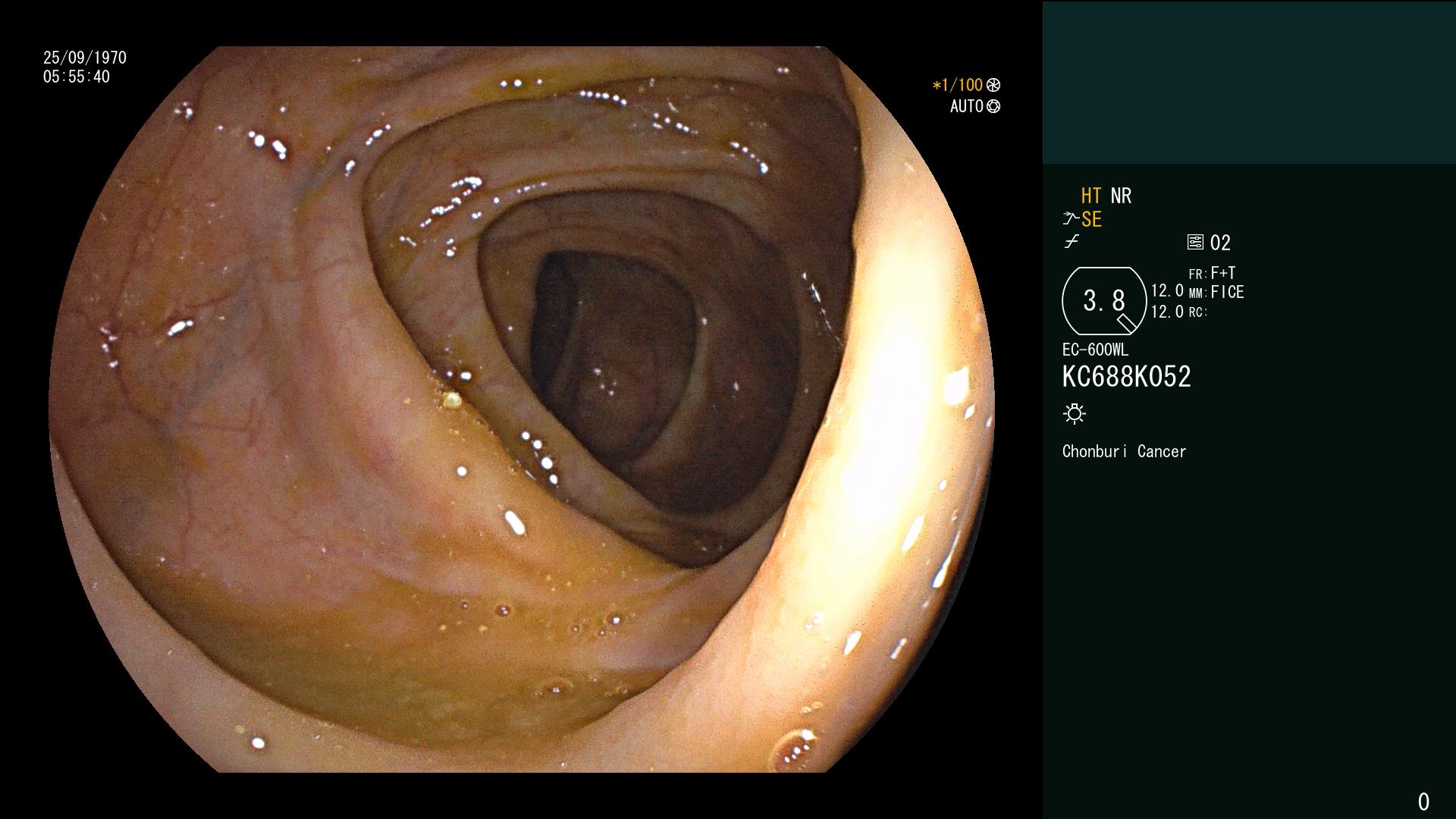Click the FR: F+T function label
The height and width of the screenshot is (819, 1456).
tap(1212, 273)
